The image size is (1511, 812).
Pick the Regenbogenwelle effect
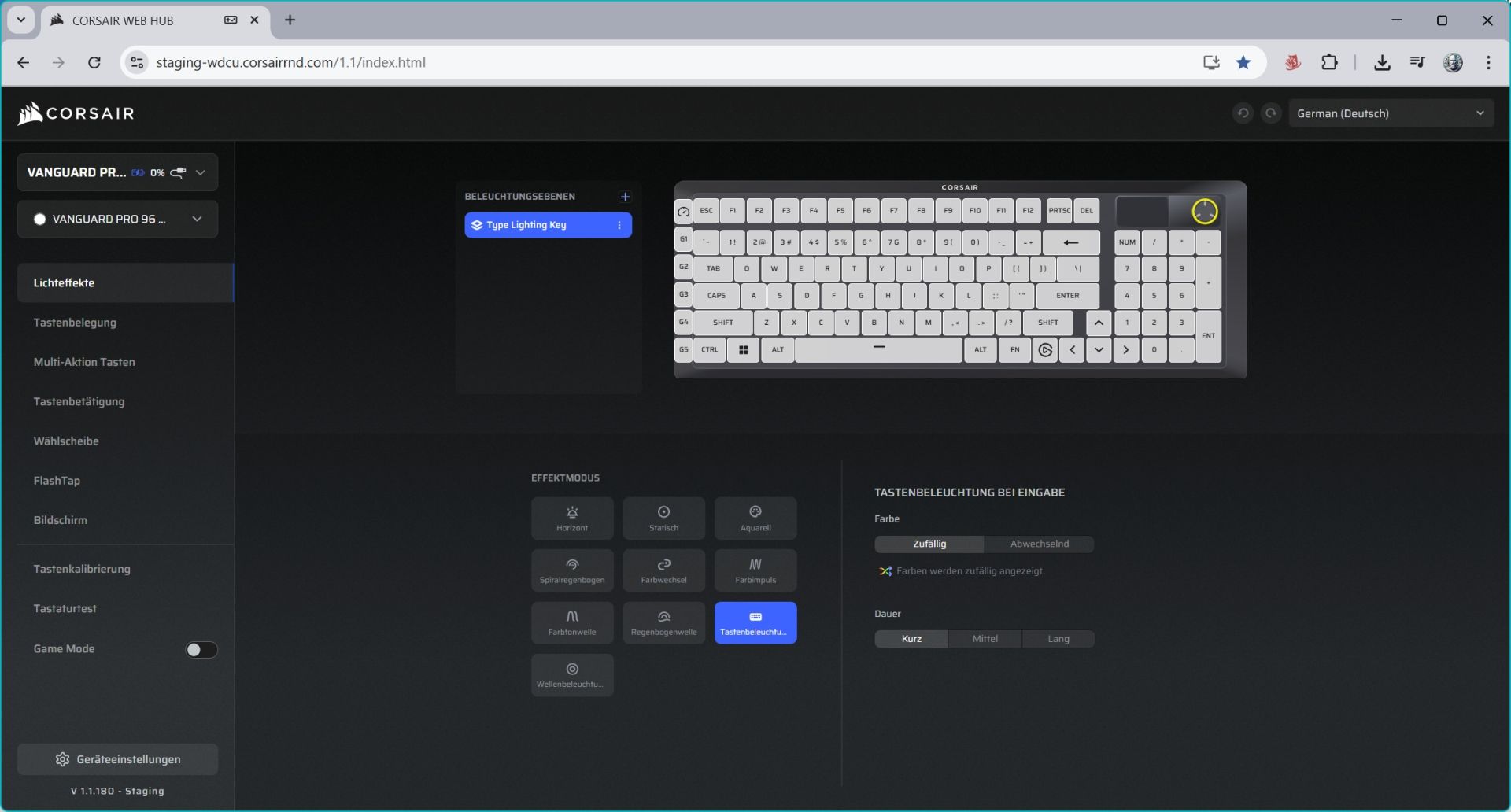(663, 622)
